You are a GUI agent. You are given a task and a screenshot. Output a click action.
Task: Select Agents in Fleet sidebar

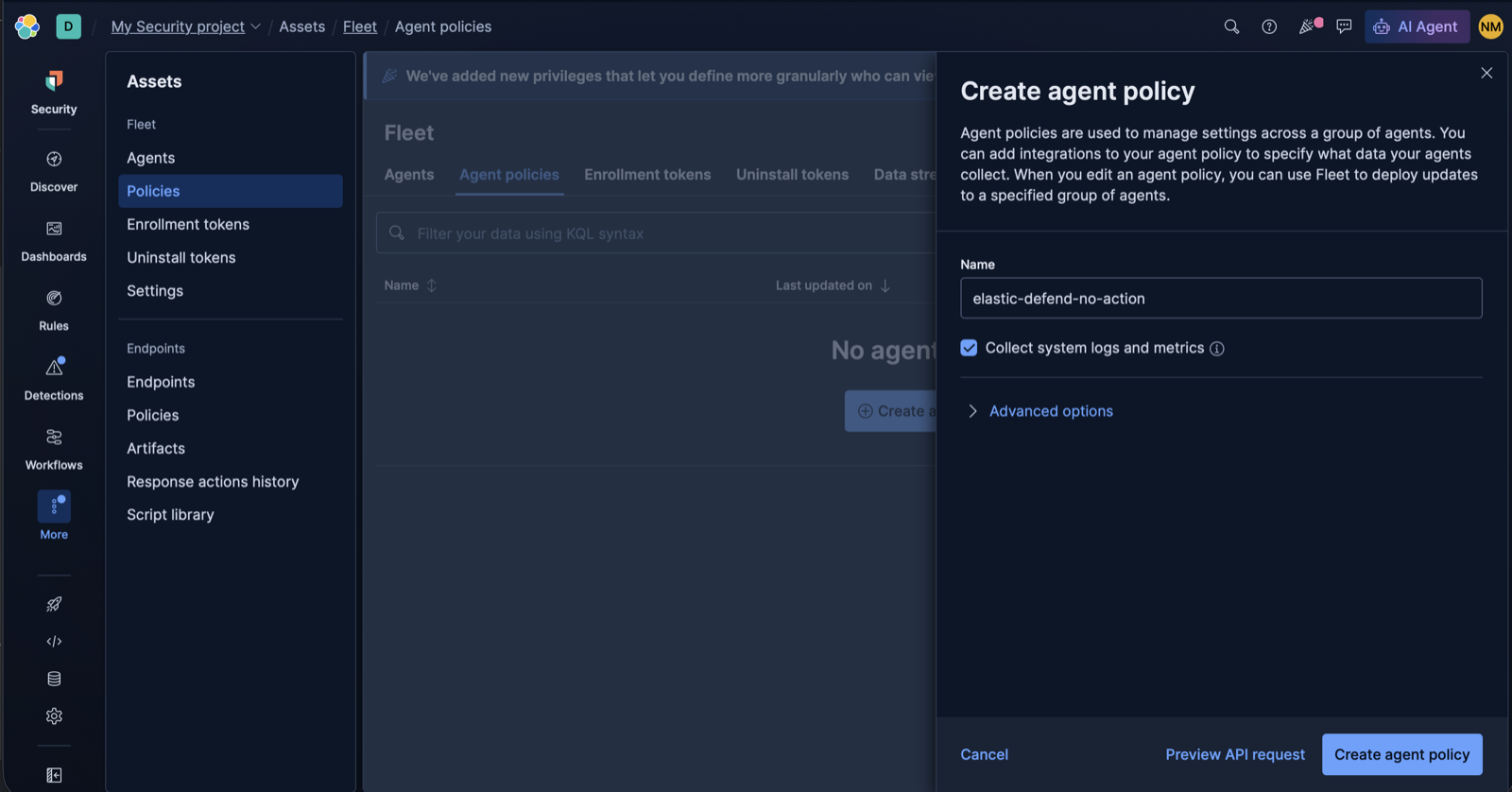point(151,158)
